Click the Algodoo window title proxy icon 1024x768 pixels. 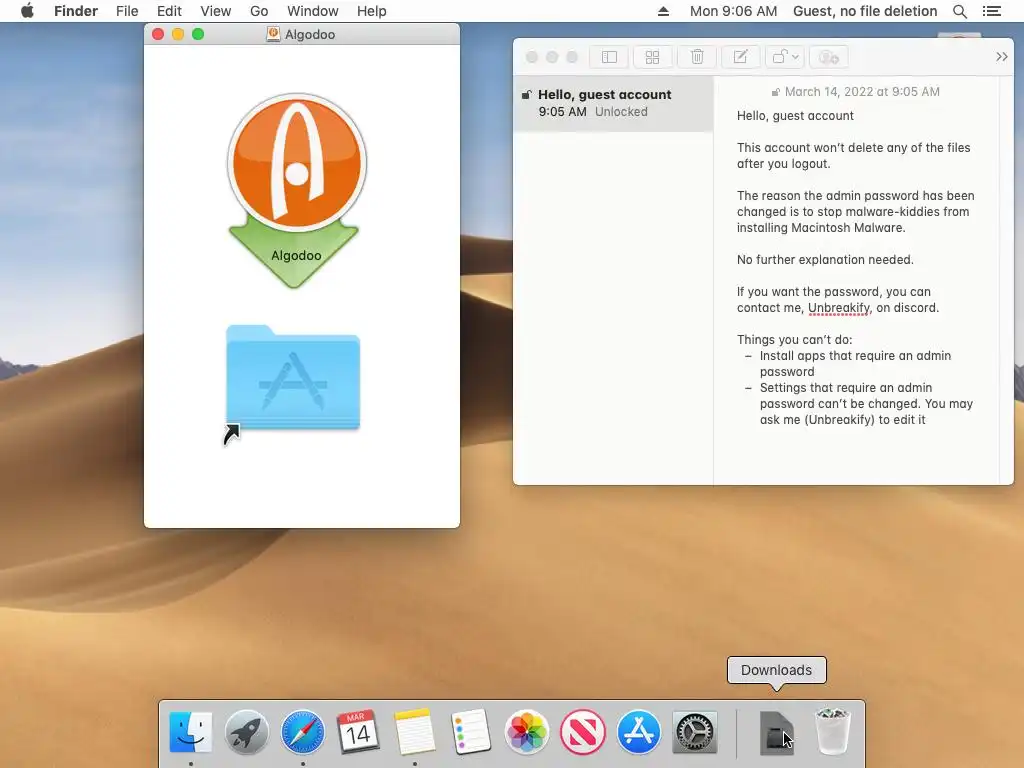coord(274,34)
